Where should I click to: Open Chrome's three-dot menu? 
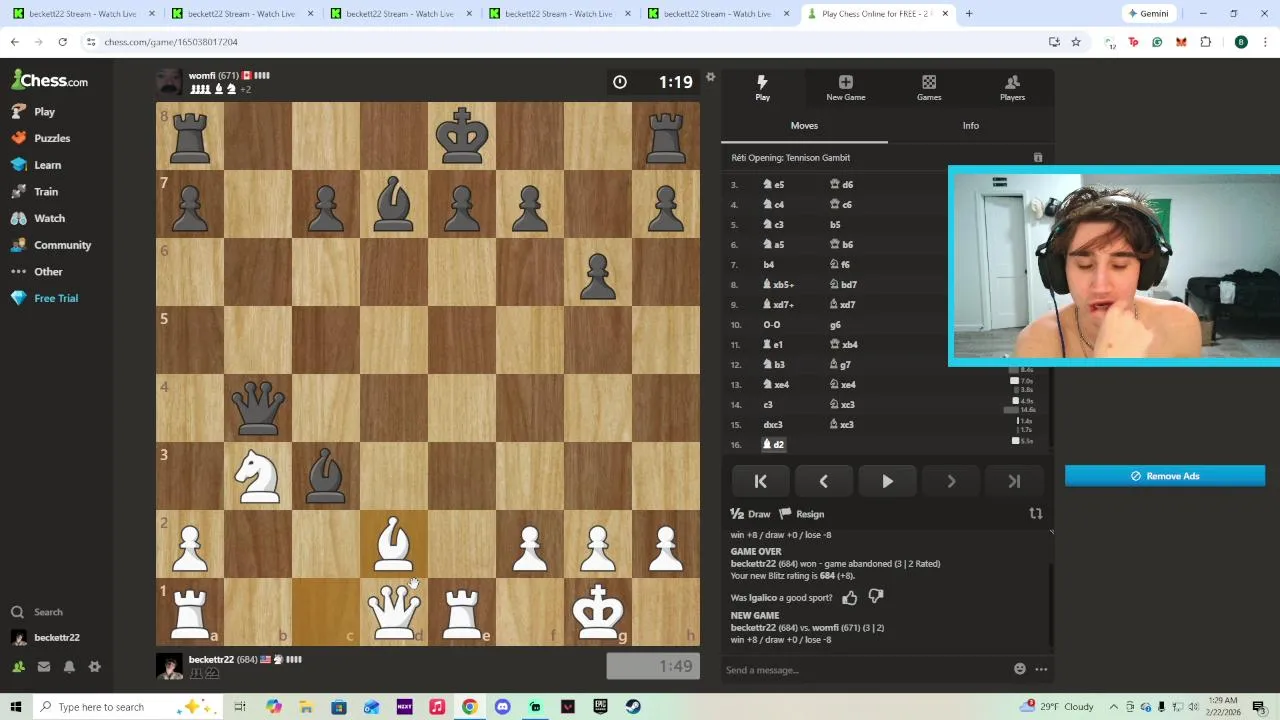tap(1265, 42)
